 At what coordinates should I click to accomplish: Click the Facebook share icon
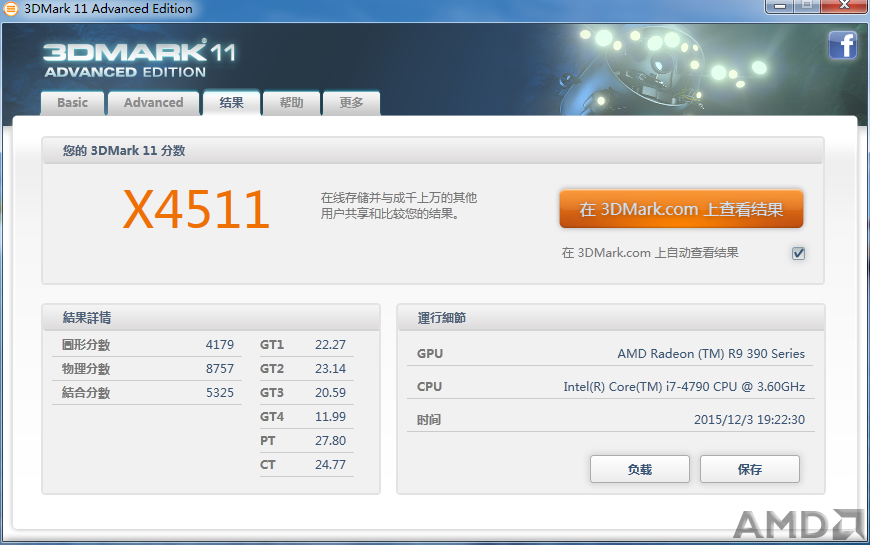(843, 45)
